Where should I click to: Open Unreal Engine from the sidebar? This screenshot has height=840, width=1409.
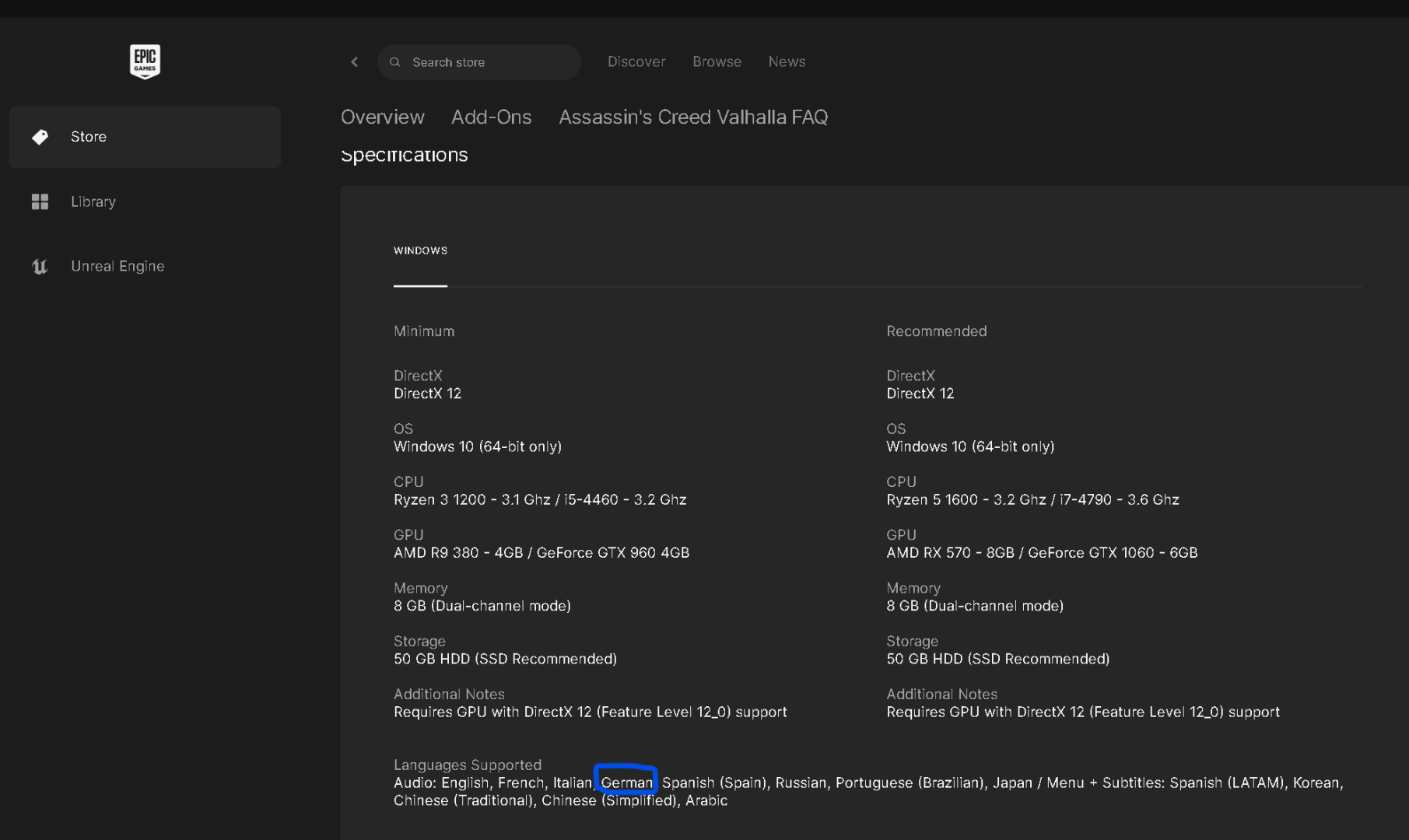[117, 266]
